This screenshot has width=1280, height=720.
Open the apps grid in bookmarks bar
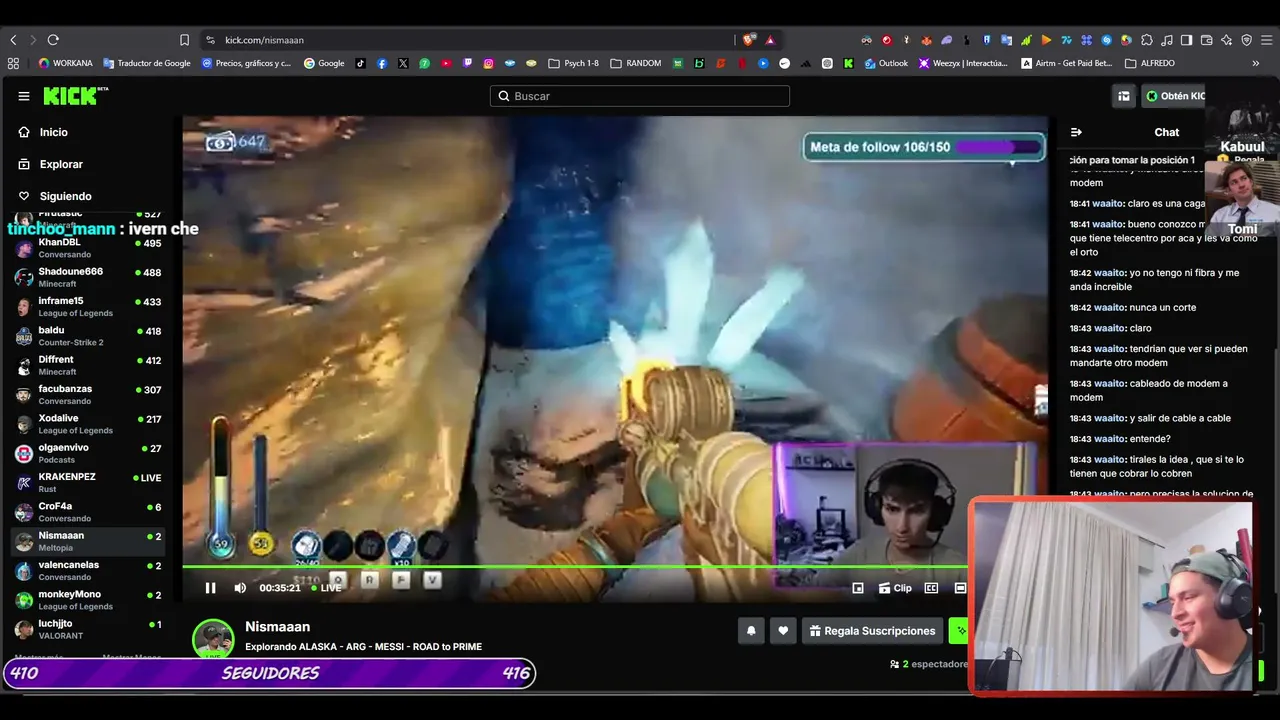(x=13, y=63)
